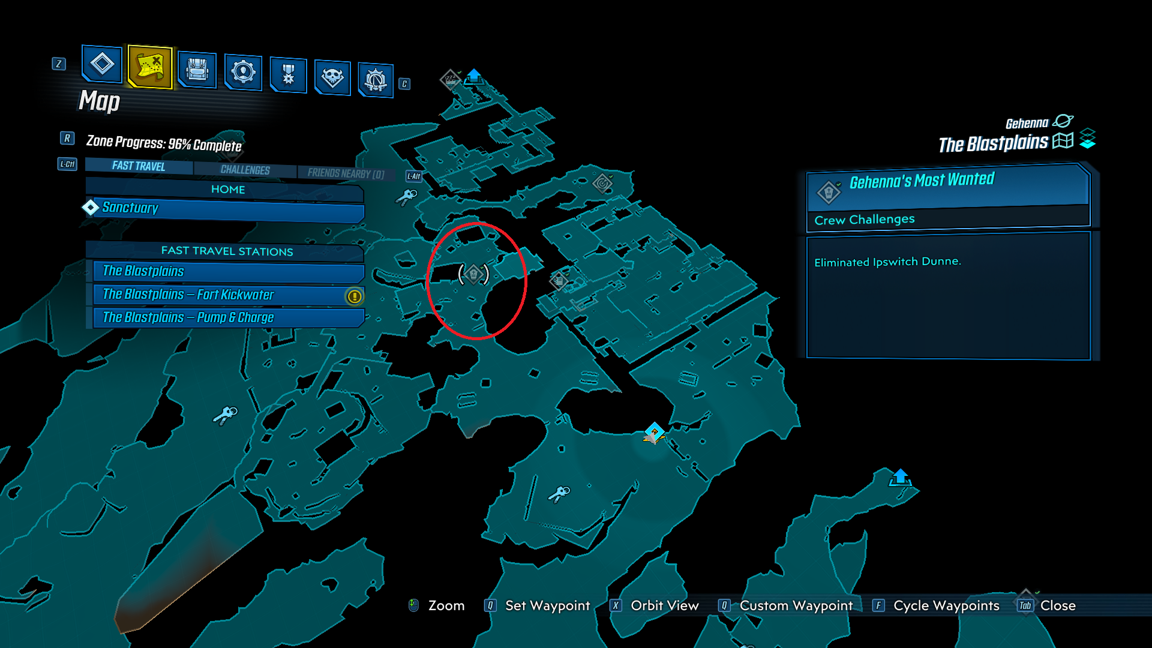Screen dimensions: 1152x648
Task: Open the last menu icon in the top bar
Action: click(x=375, y=80)
